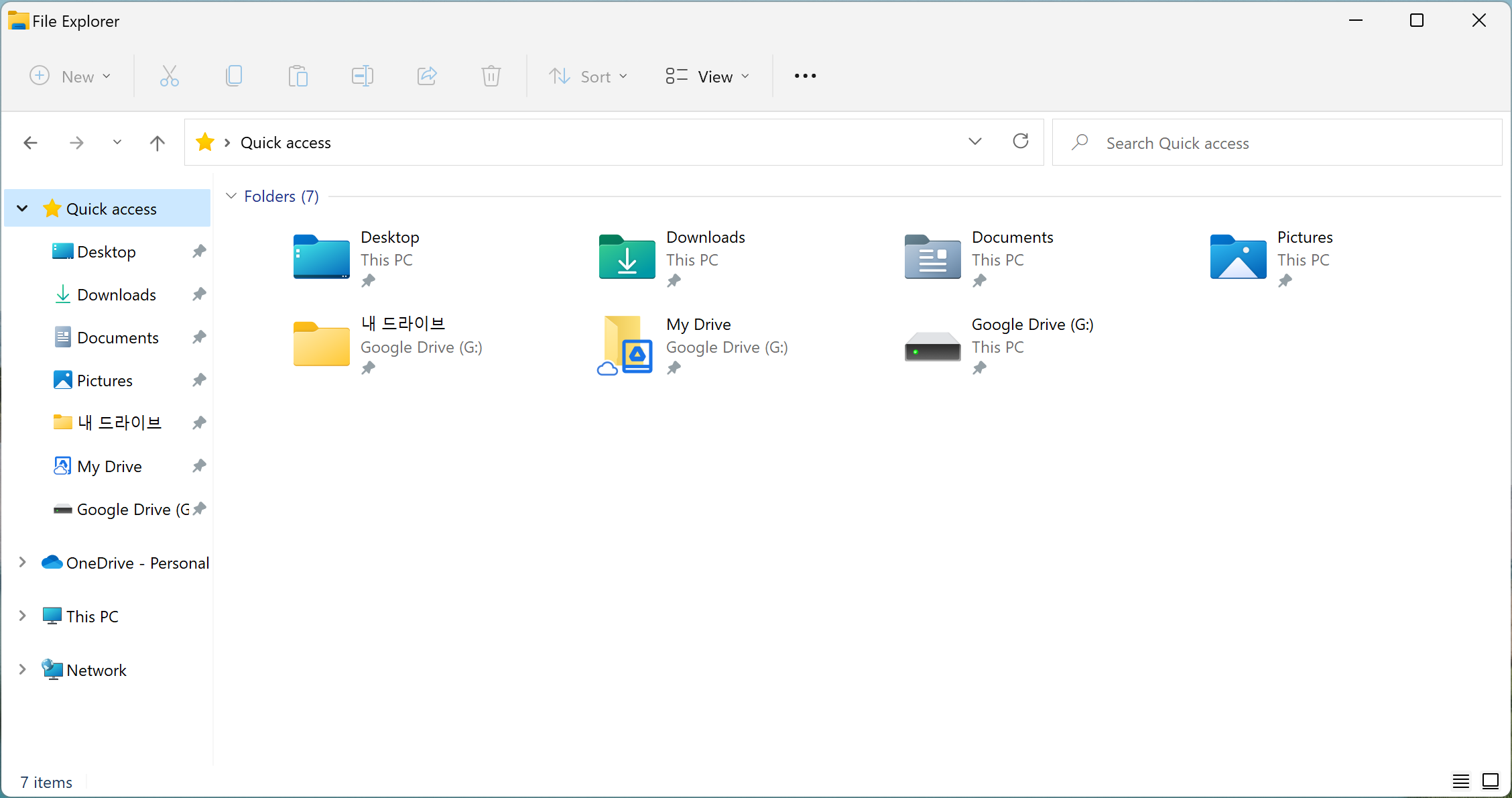
Task: Click Quick access breadcrumb in address bar
Action: 286,143
